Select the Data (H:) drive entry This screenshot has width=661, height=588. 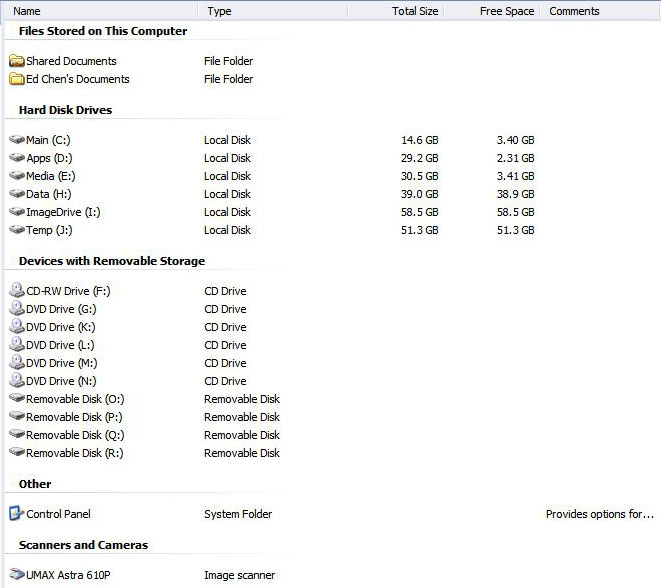49,194
